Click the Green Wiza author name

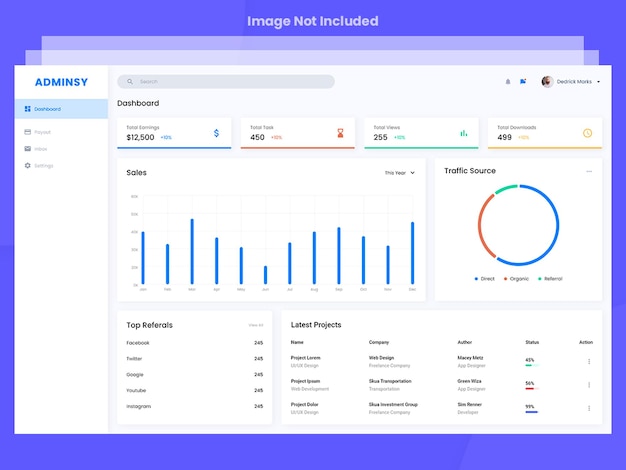[469, 381]
